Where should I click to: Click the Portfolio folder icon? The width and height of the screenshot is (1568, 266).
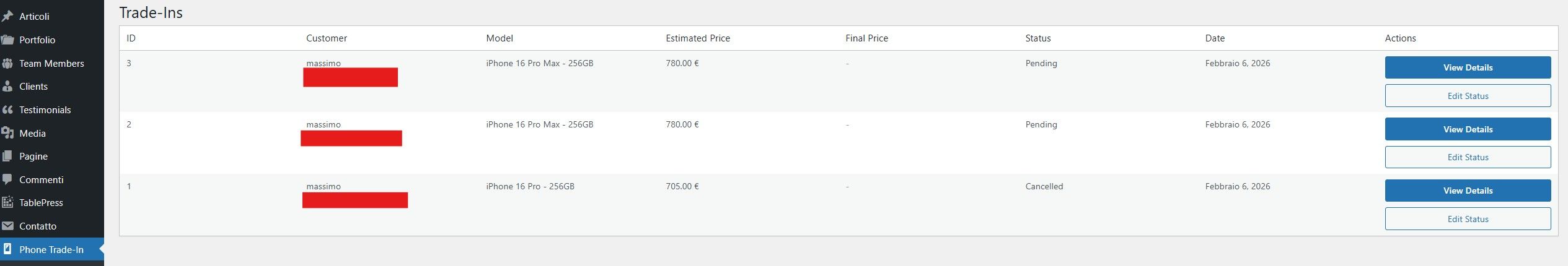[x=7, y=40]
